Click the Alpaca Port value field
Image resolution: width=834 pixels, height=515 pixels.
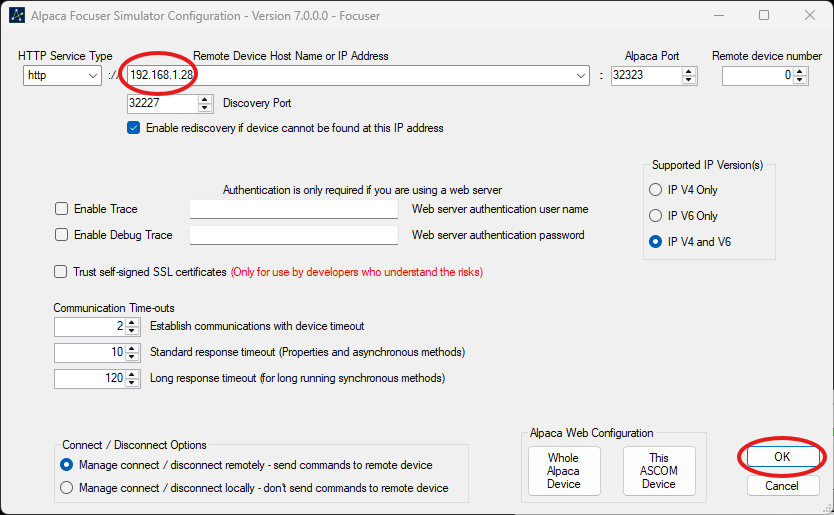646,75
